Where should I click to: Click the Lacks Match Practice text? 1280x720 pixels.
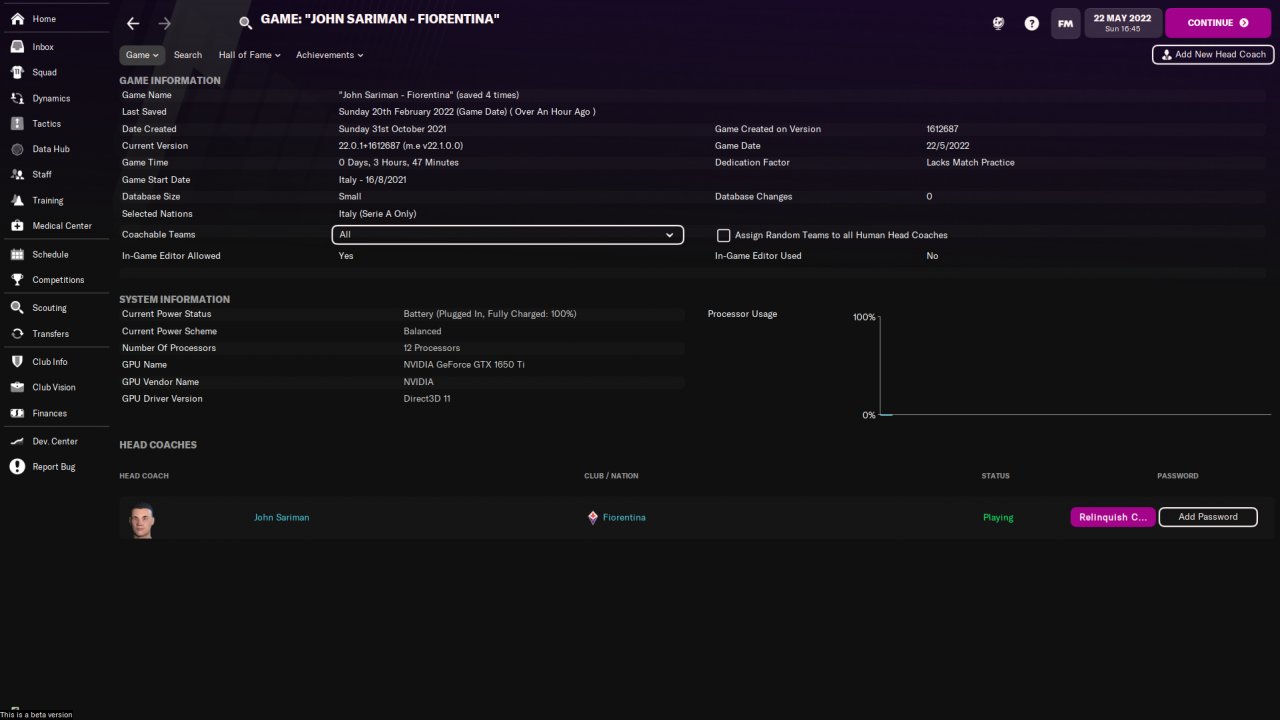[x=971, y=163]
